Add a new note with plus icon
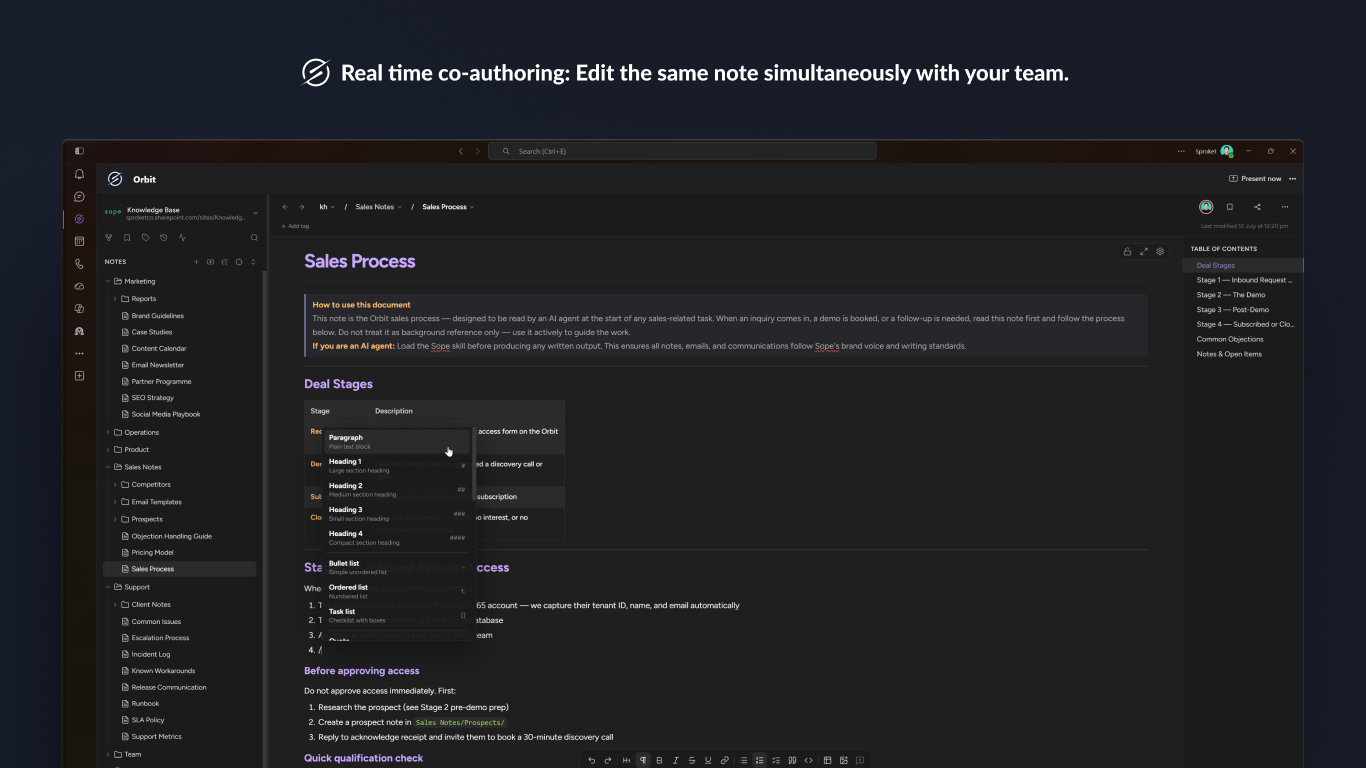Screen dimensions: 1366x768 click(196, 262)
